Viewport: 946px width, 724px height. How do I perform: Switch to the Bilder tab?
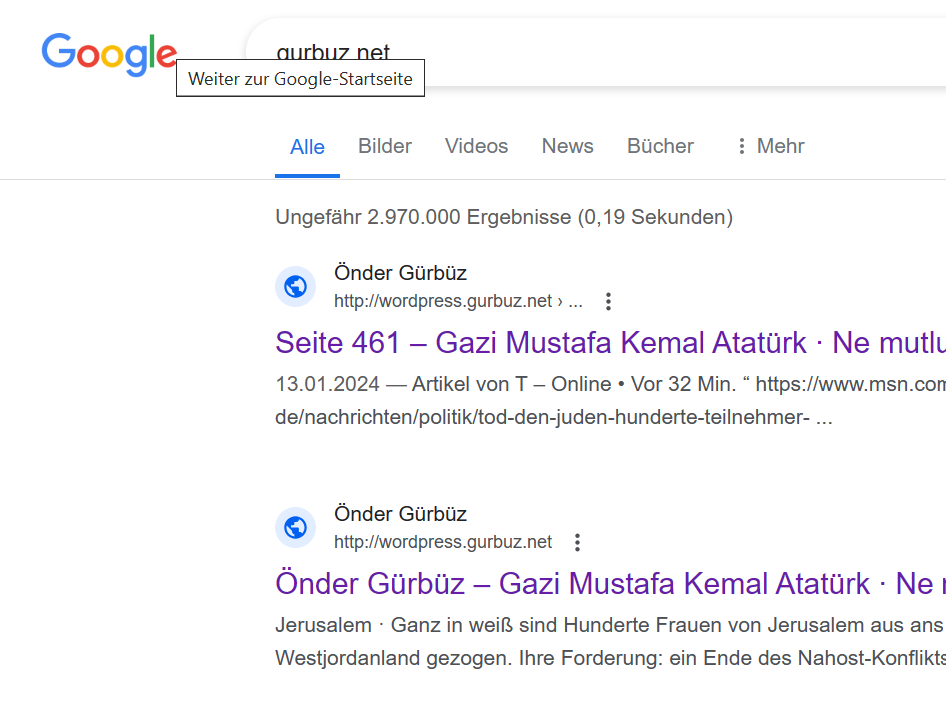385,146
